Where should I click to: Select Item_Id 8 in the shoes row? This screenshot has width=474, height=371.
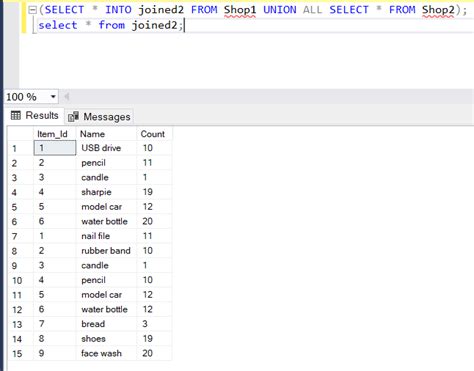click(55, 339)
